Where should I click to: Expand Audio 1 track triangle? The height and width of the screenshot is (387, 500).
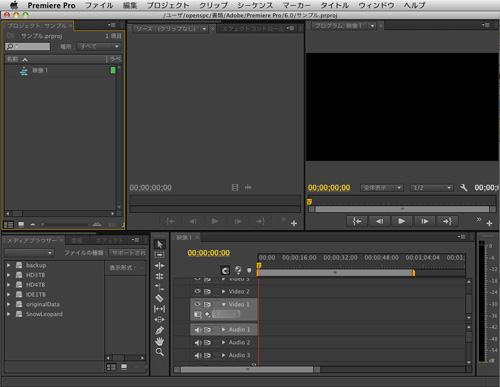[223, 330]
